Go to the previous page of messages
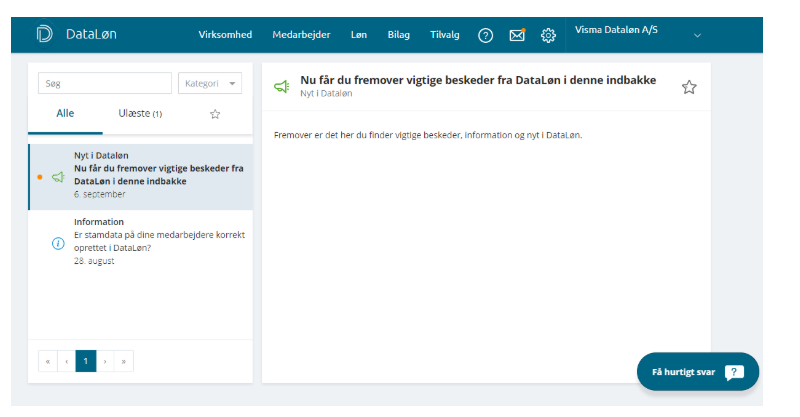Viewport: 800px width, 417px height. [66, 361]
